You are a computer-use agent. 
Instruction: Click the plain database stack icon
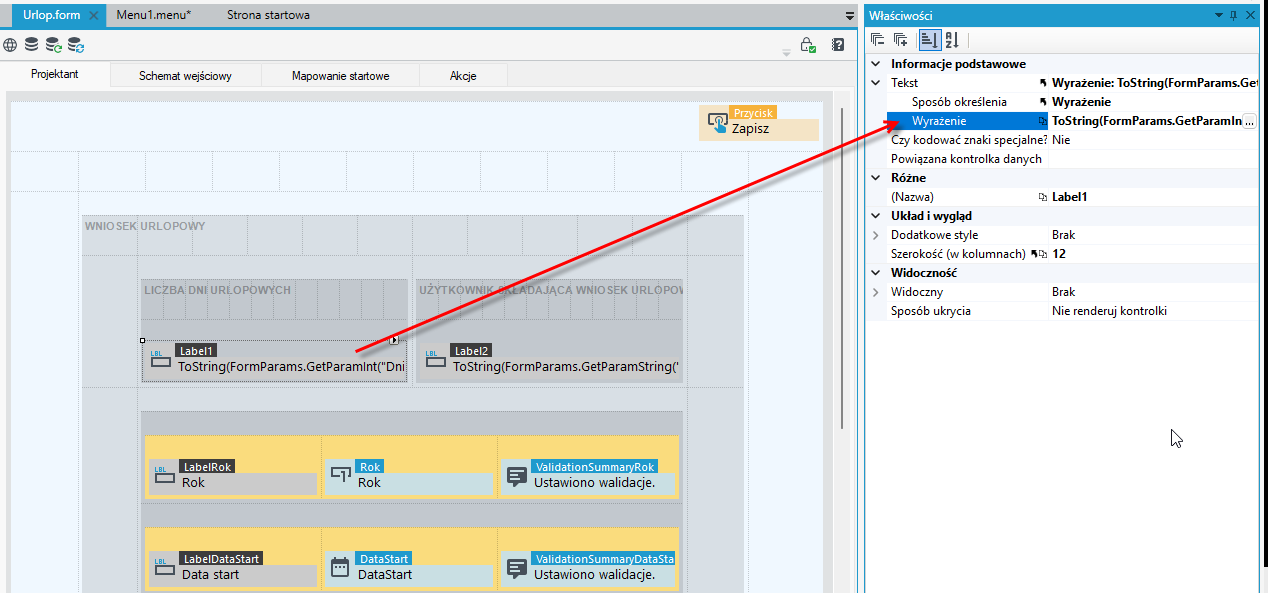tap(32, 45)
